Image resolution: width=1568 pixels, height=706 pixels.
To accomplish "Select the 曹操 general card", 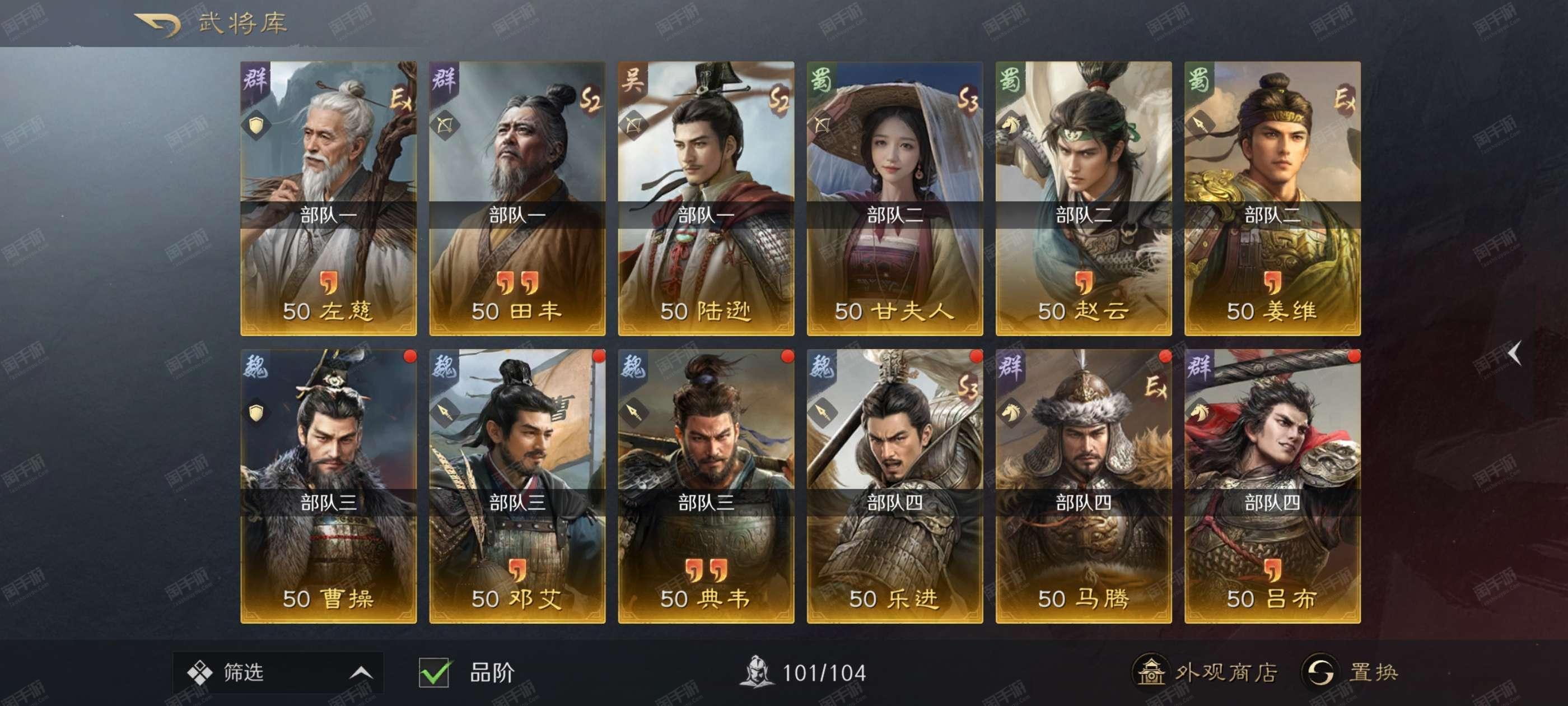I will tap(329, 486).
